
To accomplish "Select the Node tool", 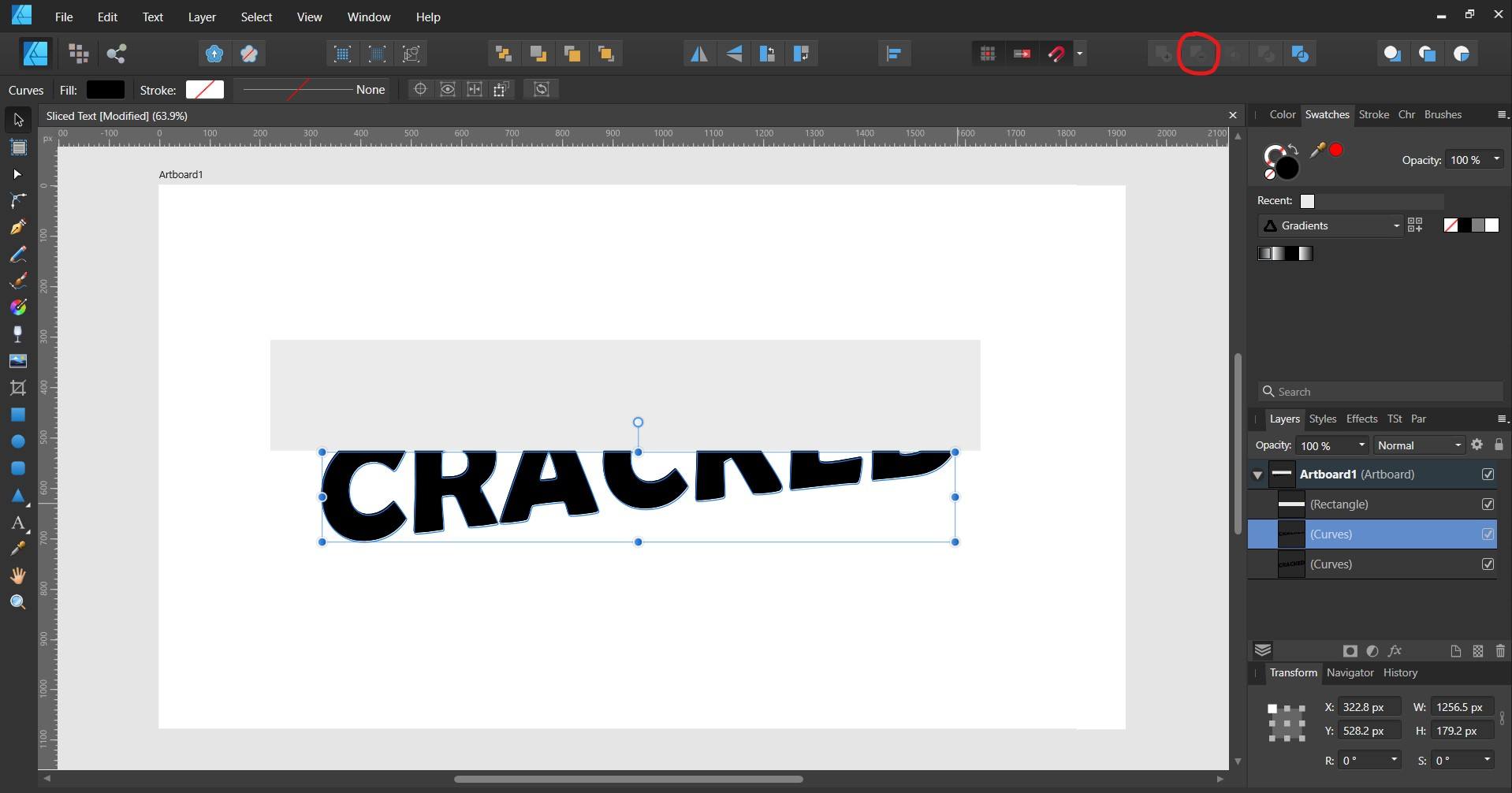I will (x=17, y=173).
